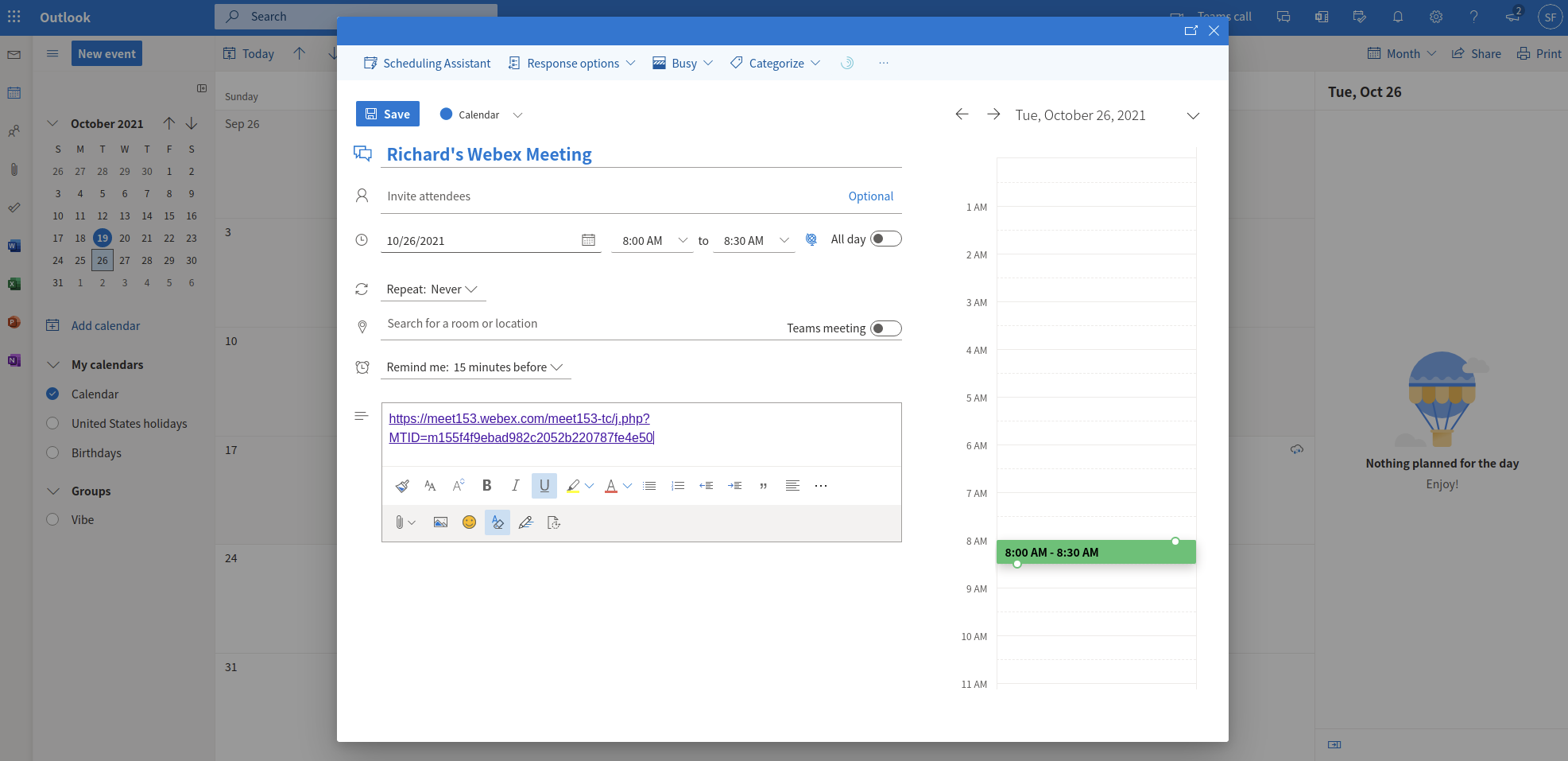Click the insert pictures inline icon
The width and height of the screenshot is (1568, 761).
click(440, 522)
